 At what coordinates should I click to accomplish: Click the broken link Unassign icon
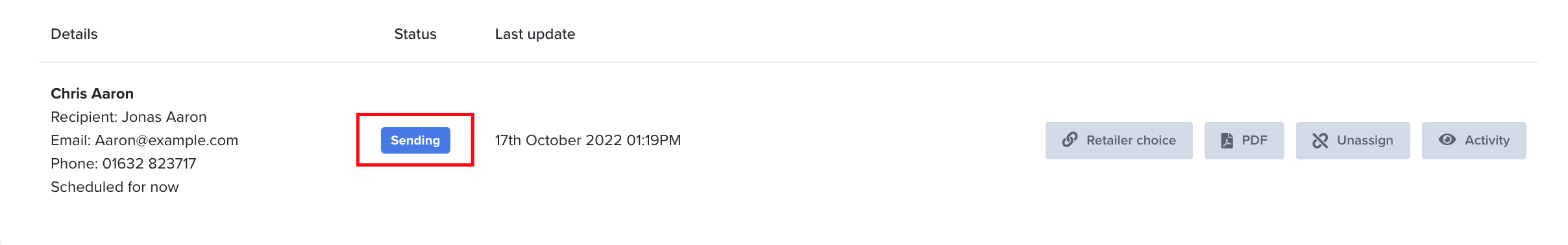[1320, 141]
